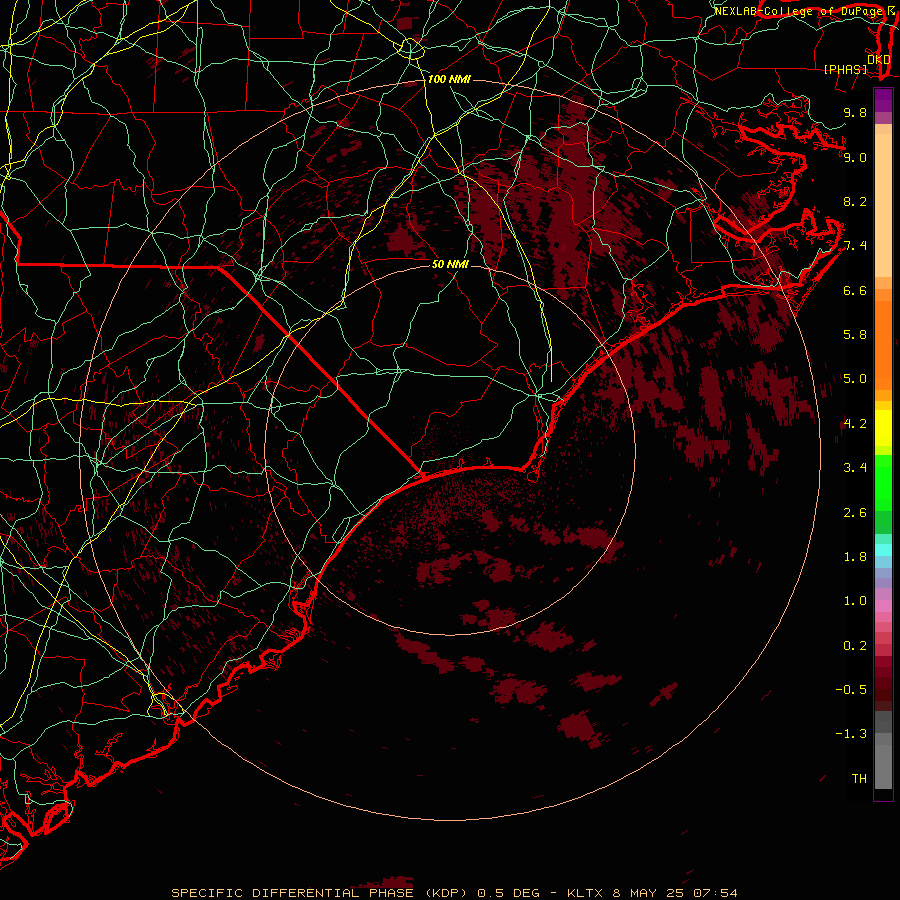900x900 pixels.
Task: Click the 3.4 scale value
Action: (855, 468)
